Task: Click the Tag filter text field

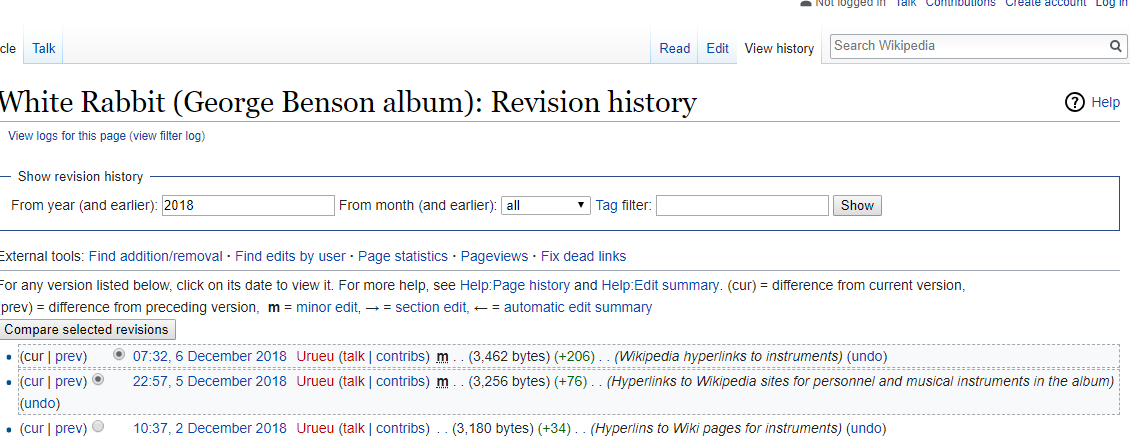Action: tap(742, 205)
